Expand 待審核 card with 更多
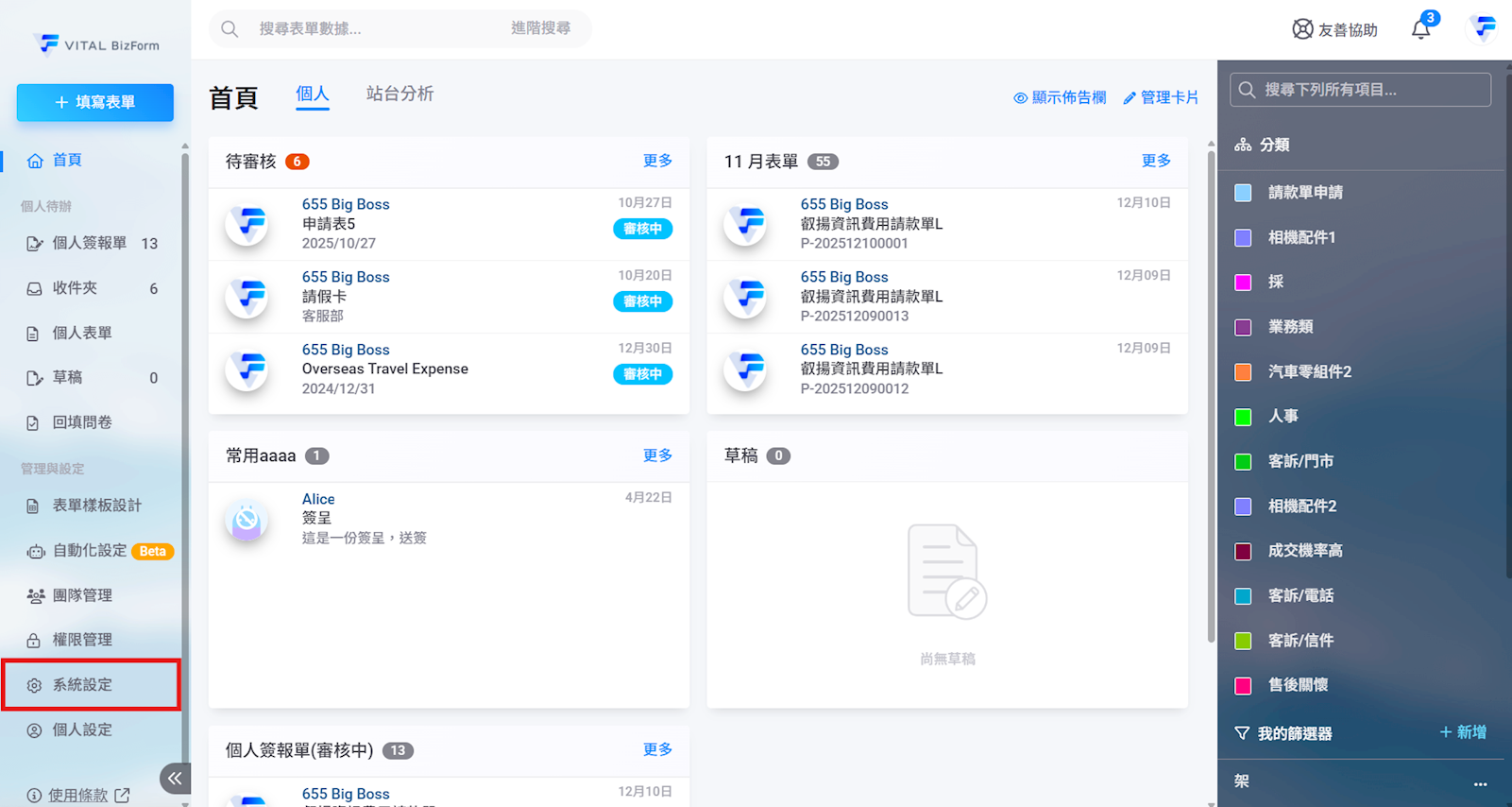The image size is (1512, 807). coord(657,161)
